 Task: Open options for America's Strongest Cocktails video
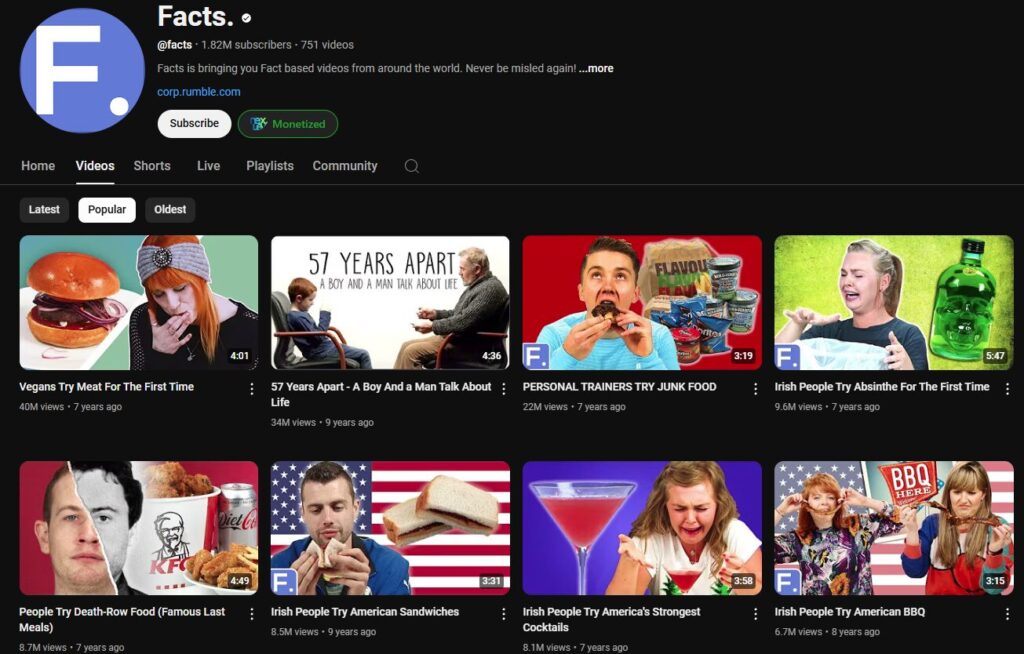point(756,614)
